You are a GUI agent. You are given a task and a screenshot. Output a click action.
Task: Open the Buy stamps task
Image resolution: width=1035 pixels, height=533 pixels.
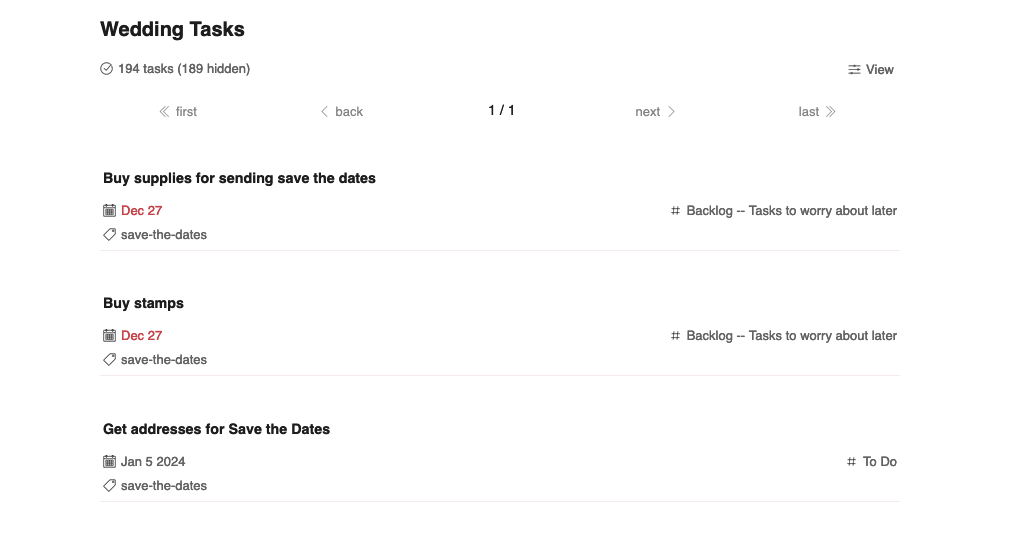point(143,303)
